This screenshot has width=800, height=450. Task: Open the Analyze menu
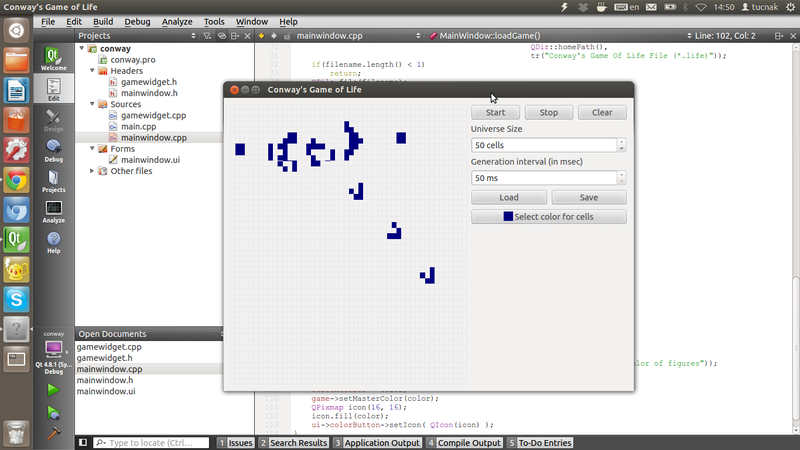177,21
